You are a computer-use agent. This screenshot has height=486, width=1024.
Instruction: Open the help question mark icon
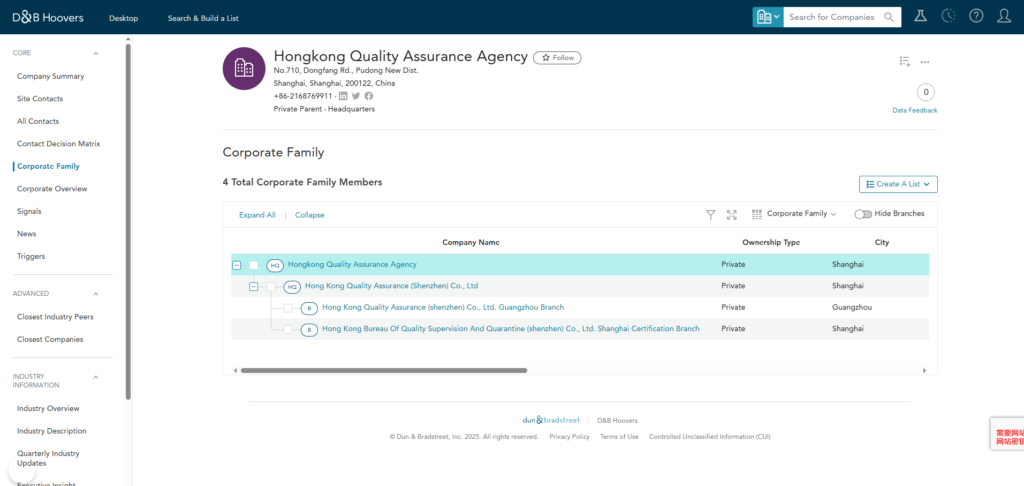[976, 17]
